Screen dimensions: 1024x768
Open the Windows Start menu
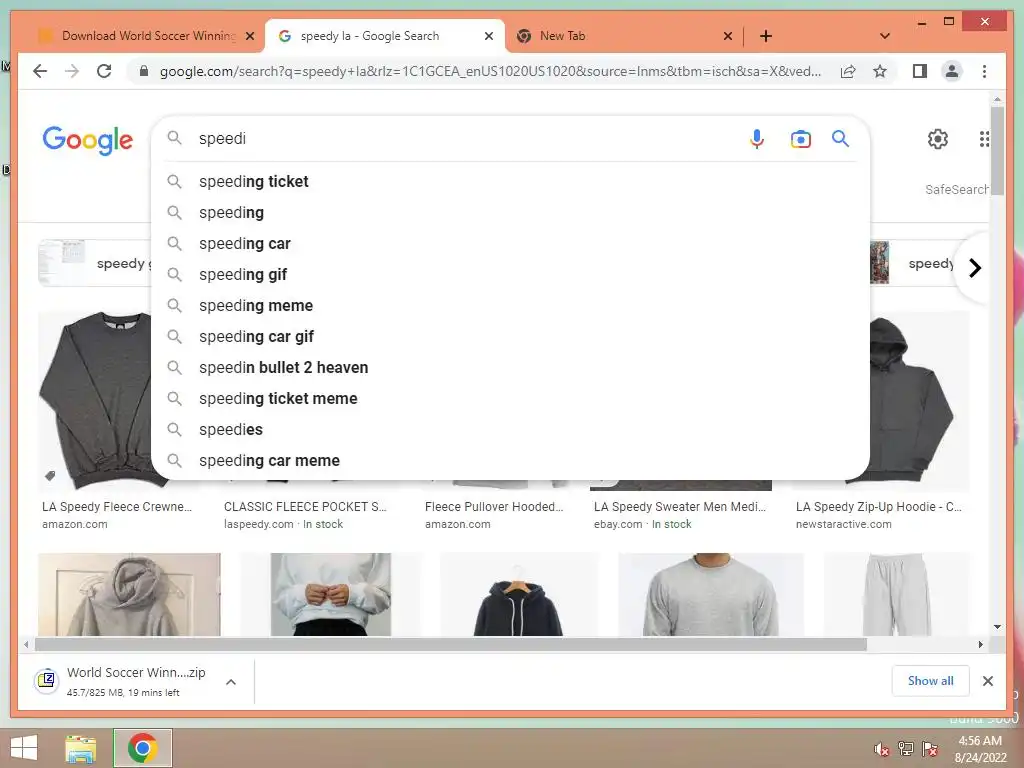point(24,748)
